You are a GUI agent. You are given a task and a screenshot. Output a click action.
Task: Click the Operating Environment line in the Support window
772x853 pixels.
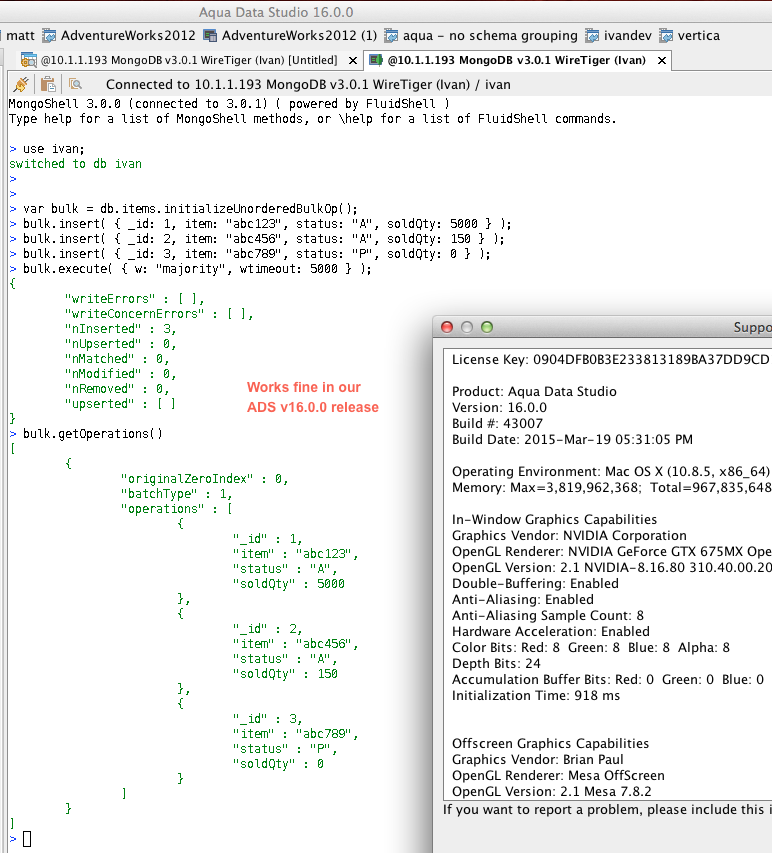coord(611,472)
